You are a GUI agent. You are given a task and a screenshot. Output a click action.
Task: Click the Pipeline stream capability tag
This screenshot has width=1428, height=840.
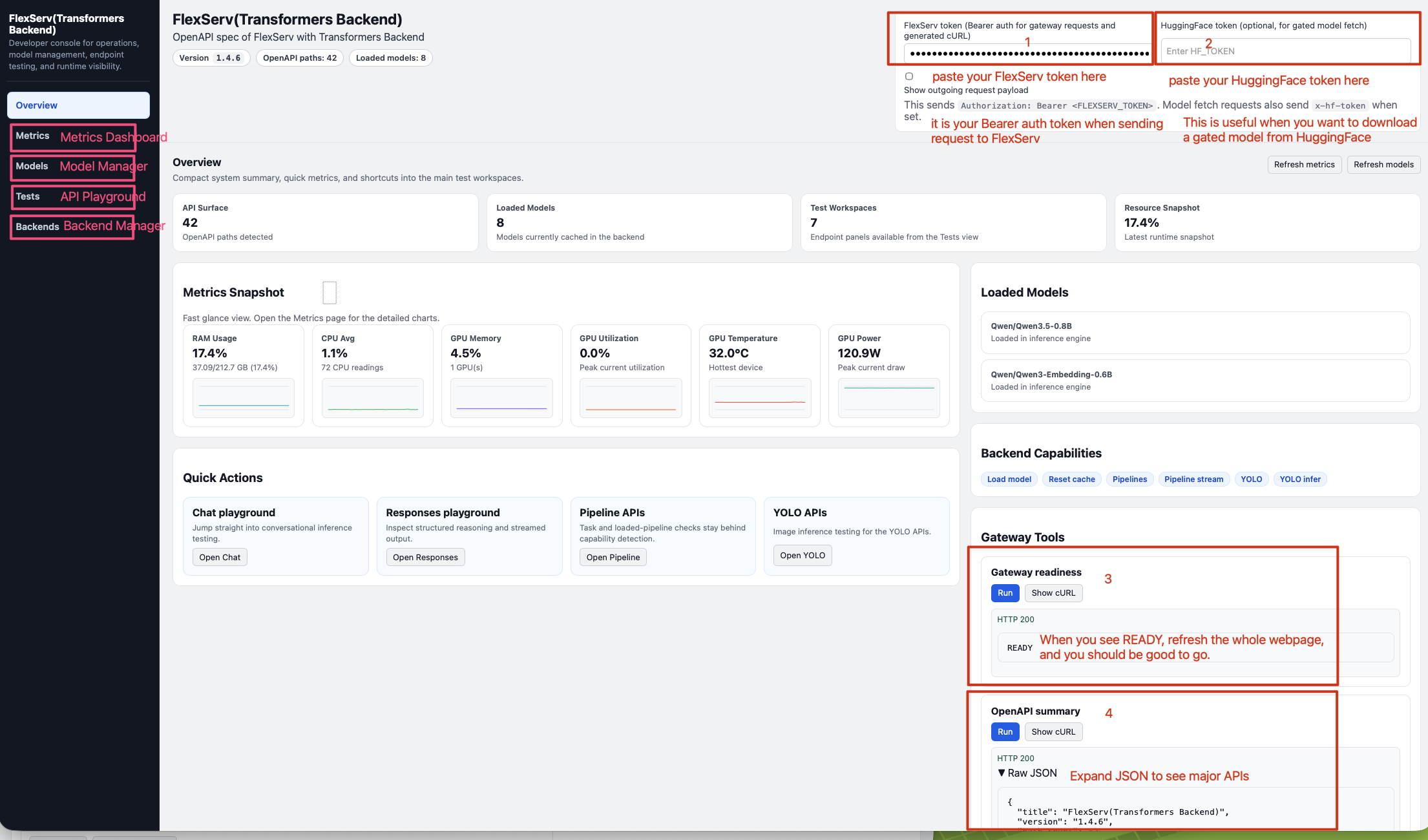pyautogui.click(x=1193, y=479)
